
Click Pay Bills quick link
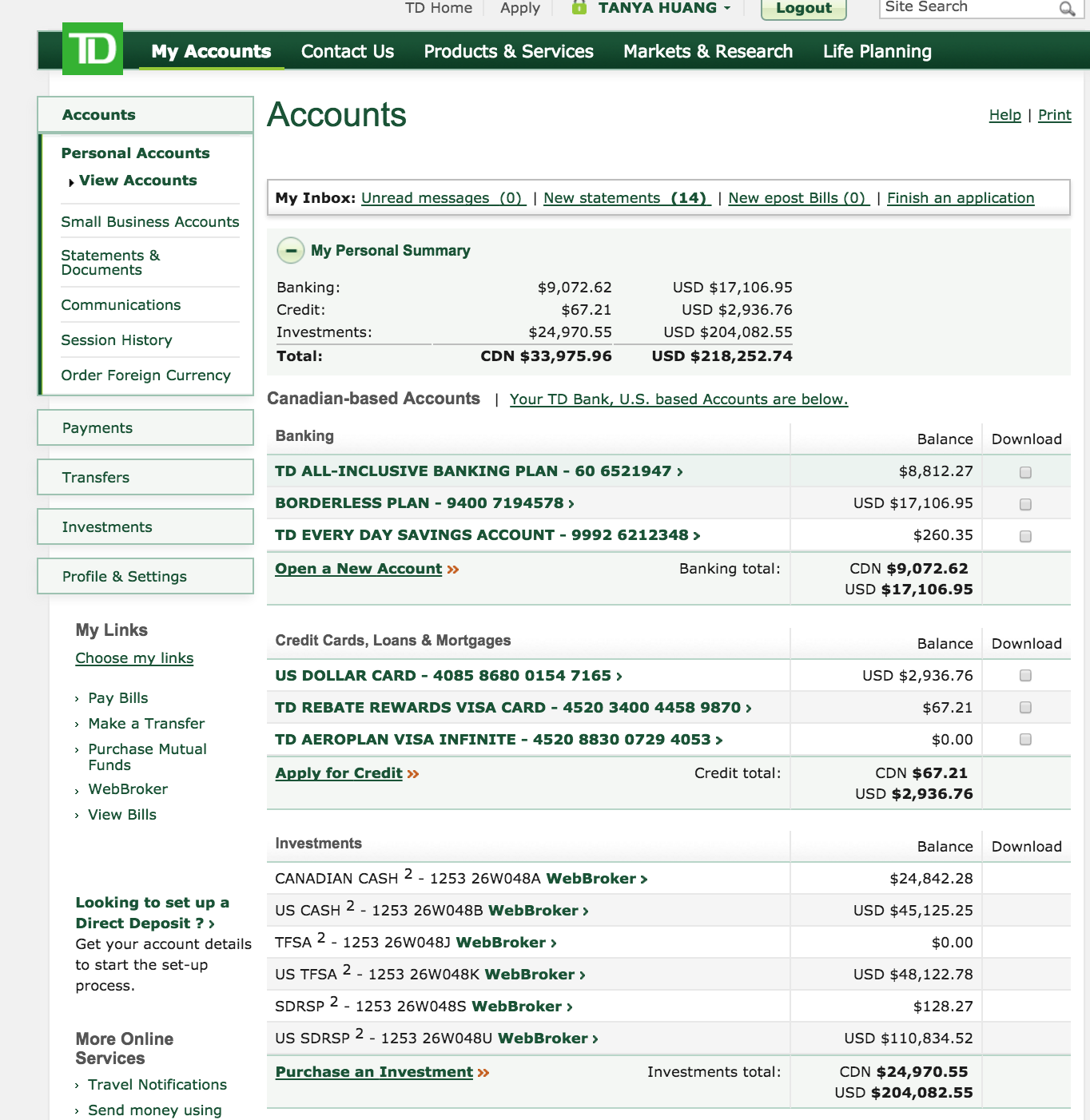(x=118, y=698)
